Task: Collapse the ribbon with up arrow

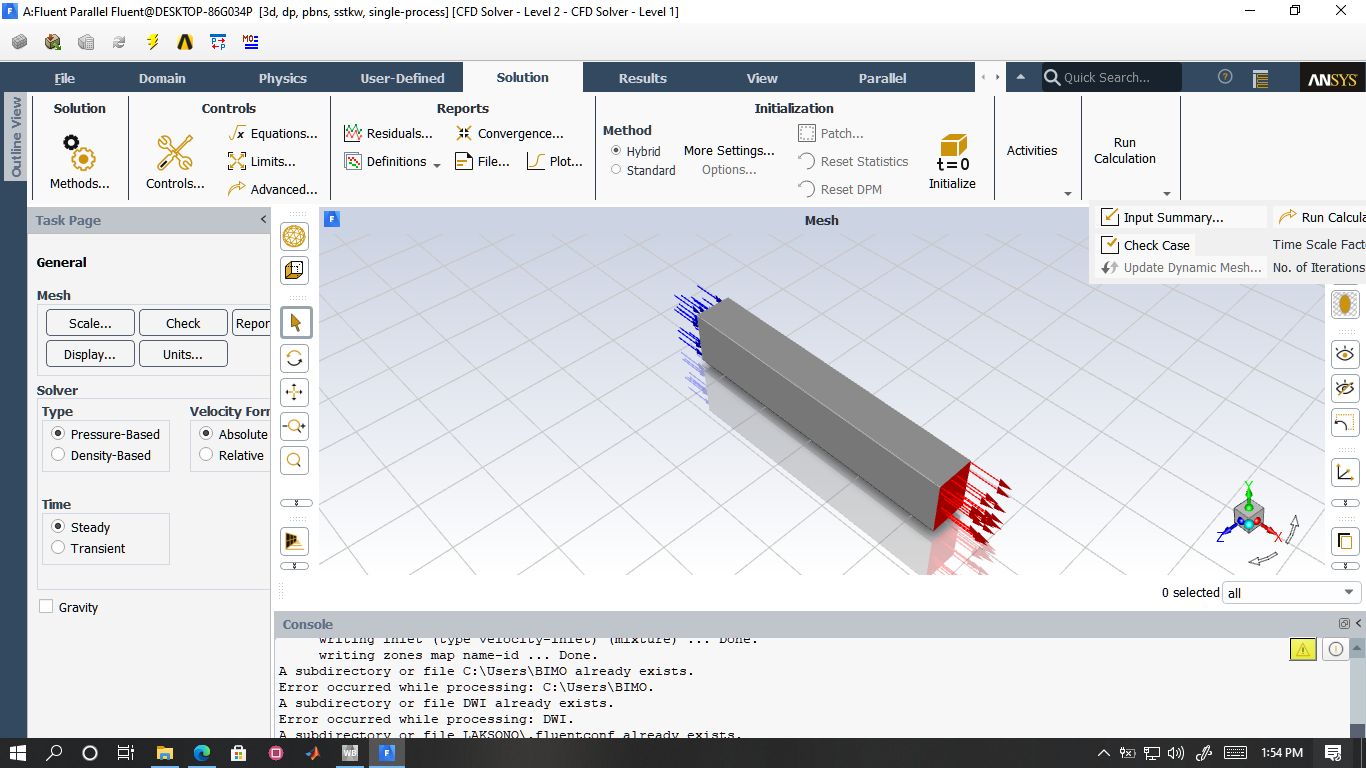Action: pyautogui.click(x=1020, y=77)
